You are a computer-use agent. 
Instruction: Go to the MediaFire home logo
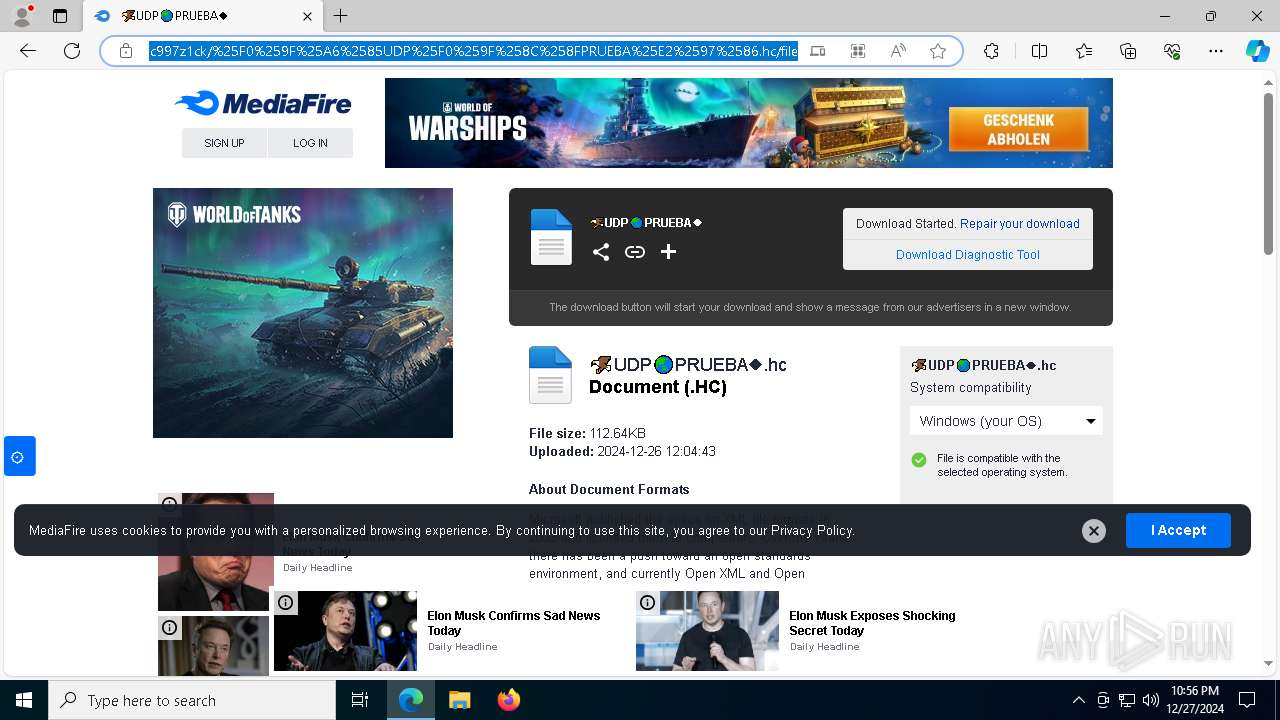[263, 103]
